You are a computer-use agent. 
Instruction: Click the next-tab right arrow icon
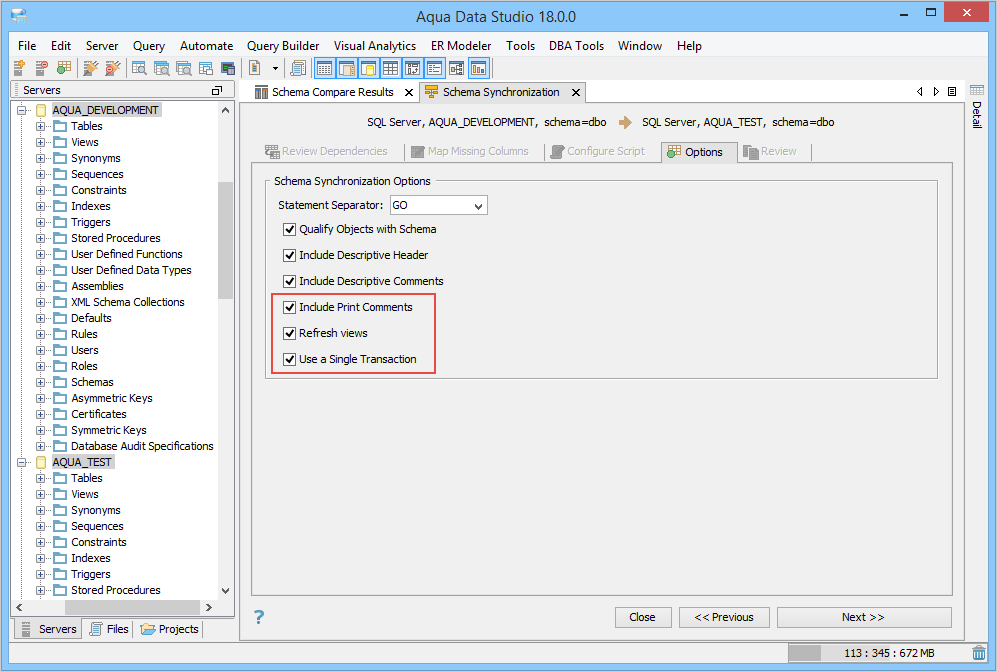coord(936,92)
